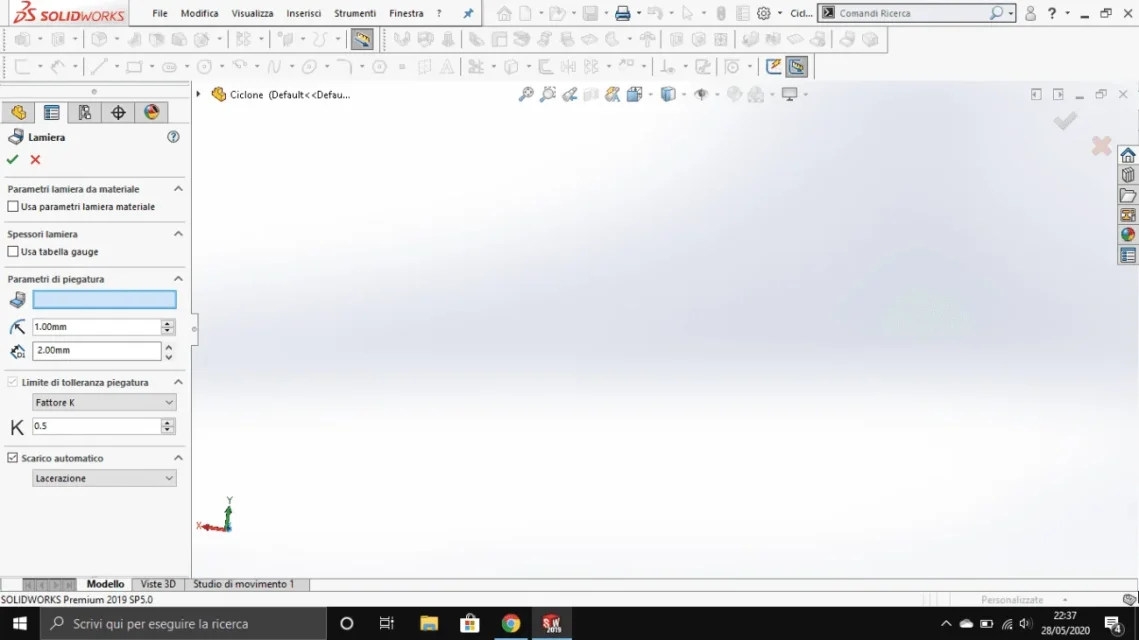This screenshot has height=640, width=1139.
Task: Open the Print dropdown arrow
Action: tap(639, 13)
